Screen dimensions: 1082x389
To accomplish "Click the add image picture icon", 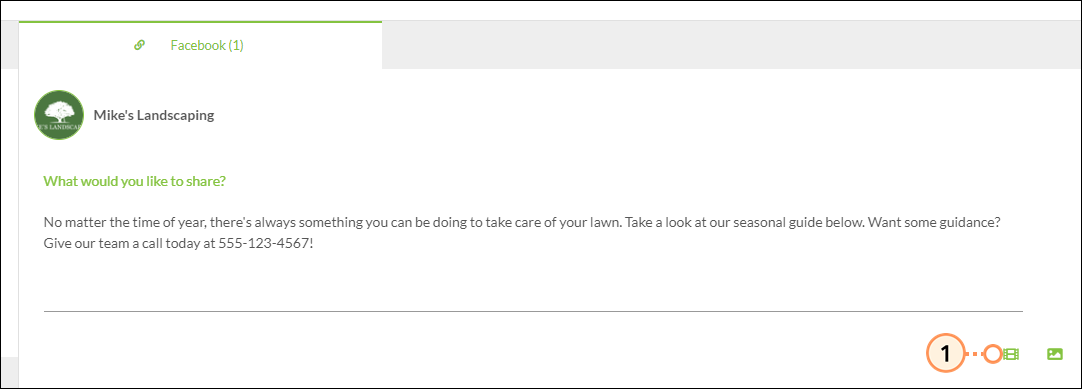I will tap(1055, 354).
